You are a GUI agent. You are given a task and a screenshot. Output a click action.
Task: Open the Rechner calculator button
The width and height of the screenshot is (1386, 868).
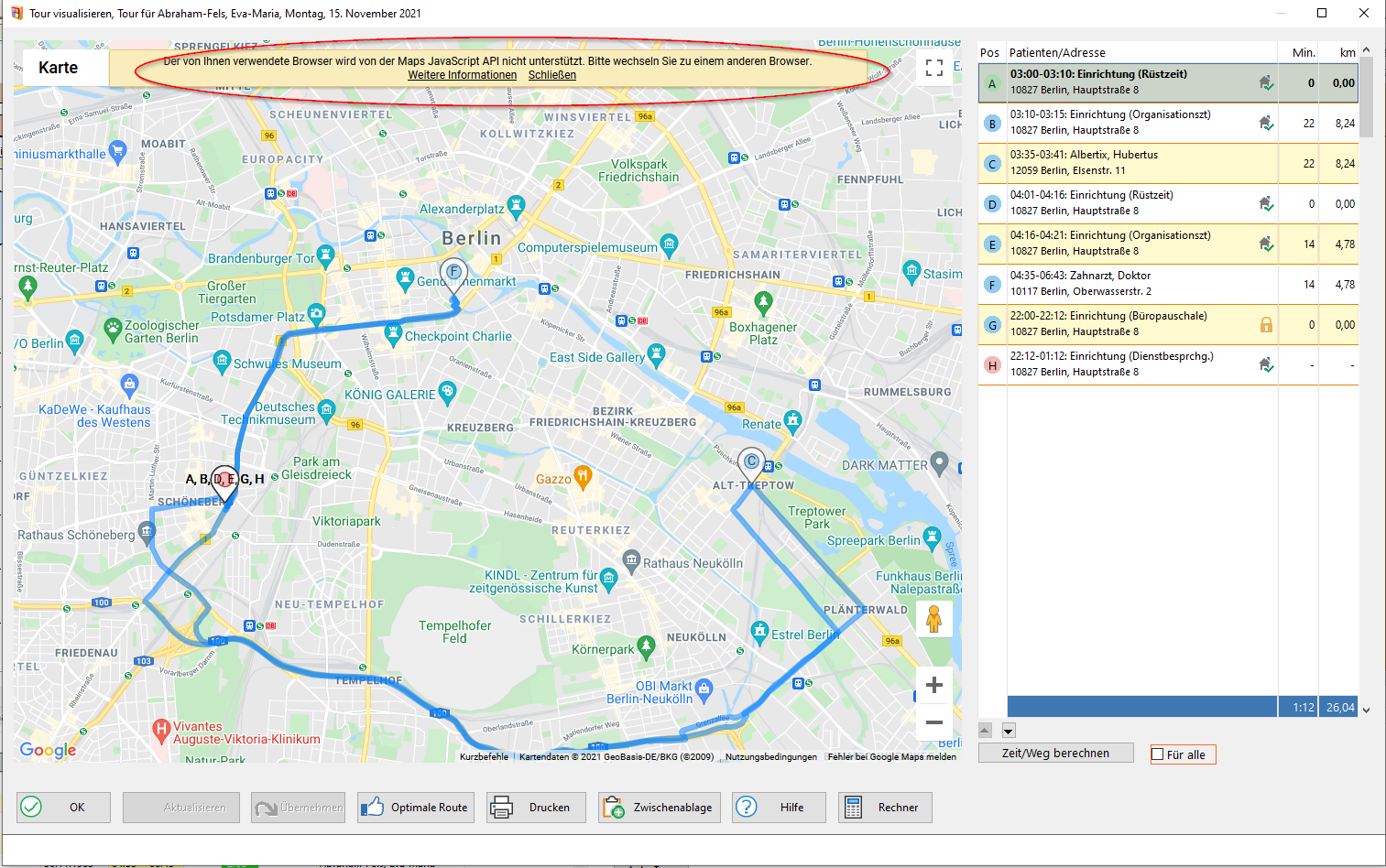click(885, 808)
